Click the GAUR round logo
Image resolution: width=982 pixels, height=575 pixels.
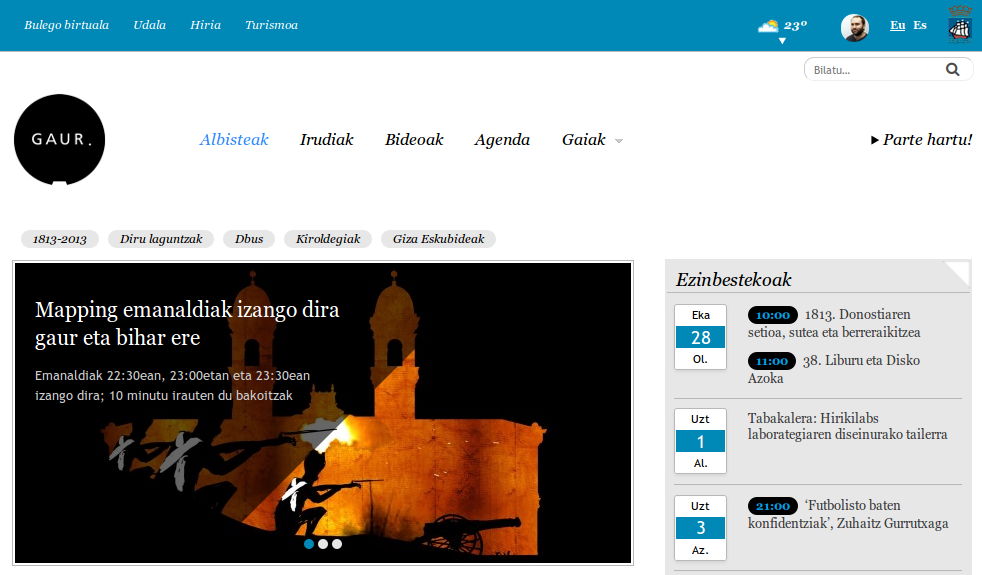[59, 140]
